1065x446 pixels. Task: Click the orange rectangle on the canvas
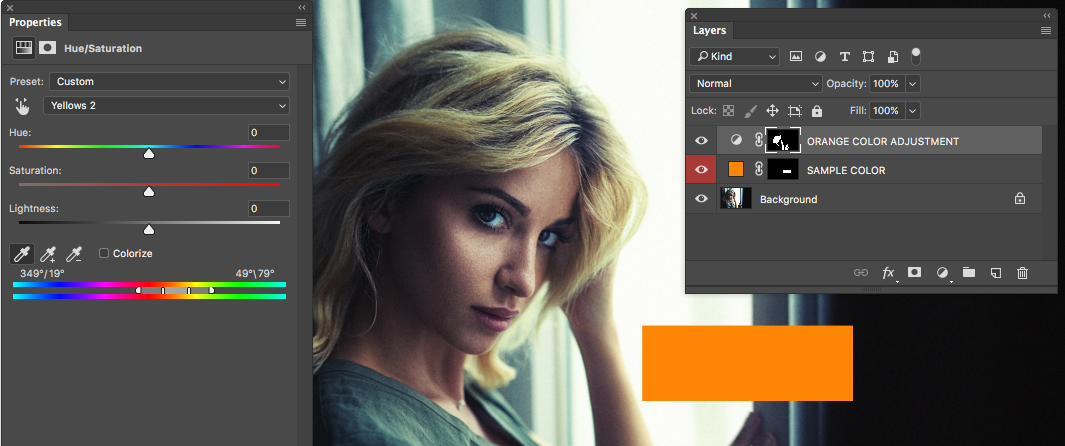pos(747,363)
